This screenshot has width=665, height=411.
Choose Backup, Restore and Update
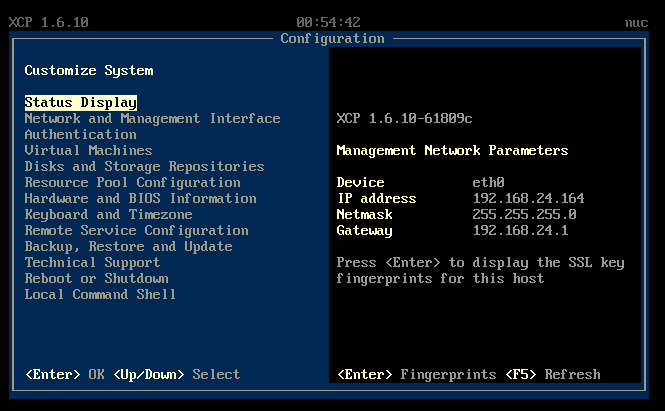click(128, 246)
